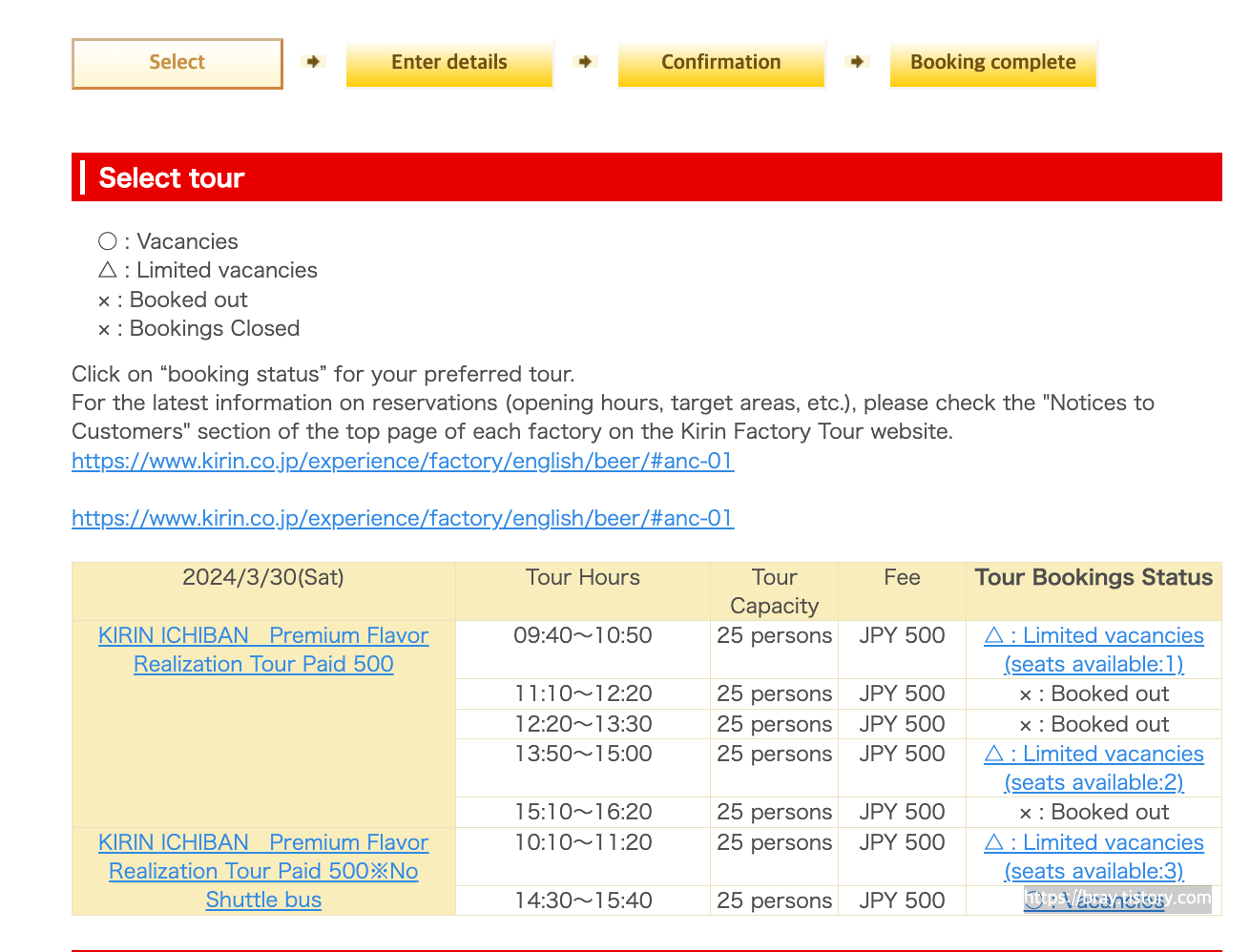
Task: Click the Select step button
Action: pos(177,63)
